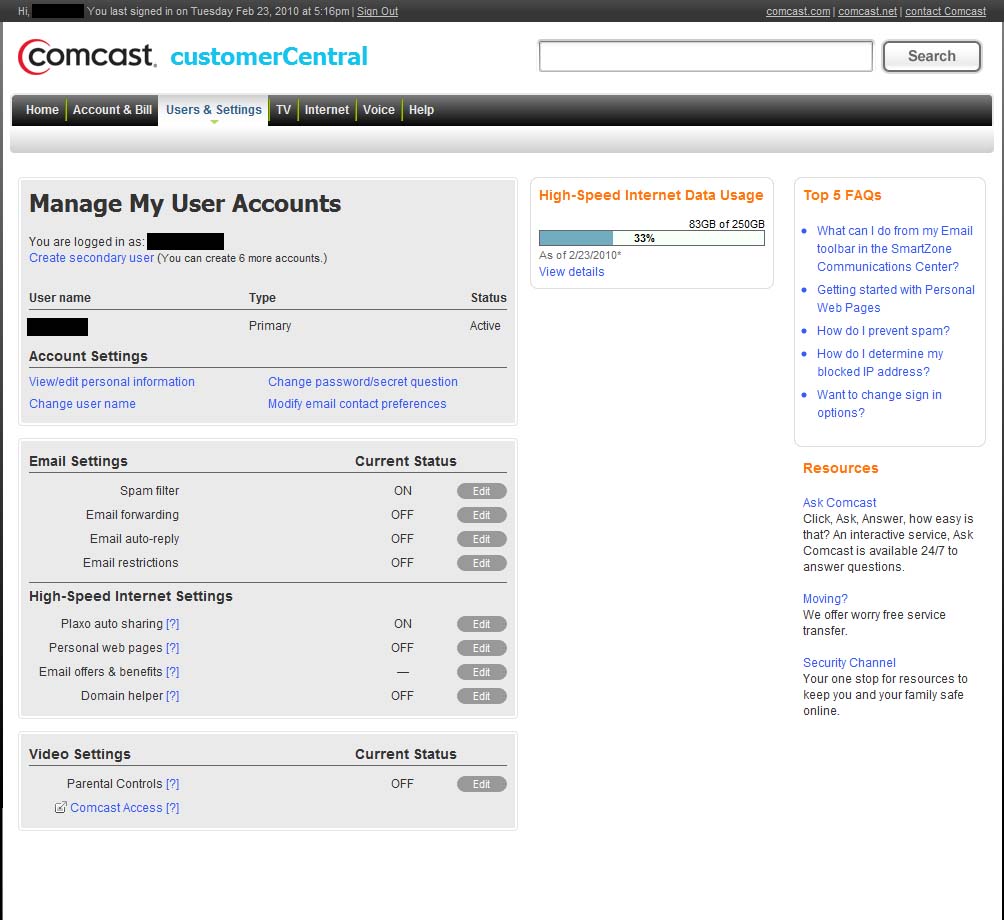Click help icon next to Domain helper
Viewport: 1004px width, 920px height.
coord(173,696)
